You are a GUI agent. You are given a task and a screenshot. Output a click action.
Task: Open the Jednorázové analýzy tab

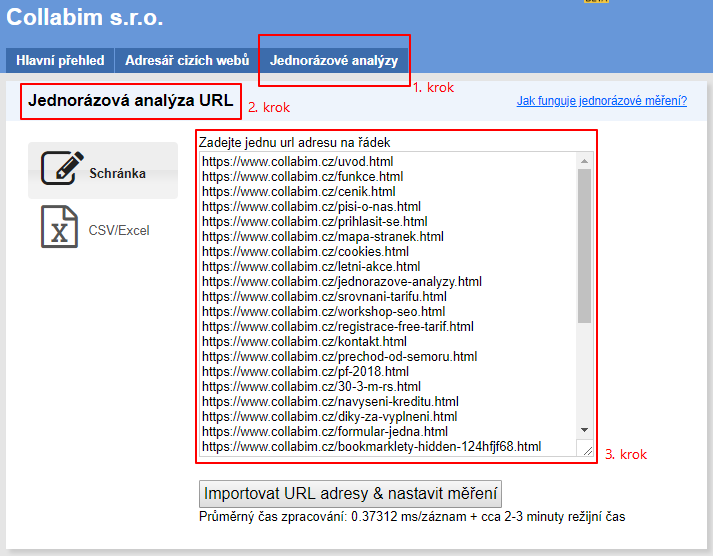click(334, 60)
